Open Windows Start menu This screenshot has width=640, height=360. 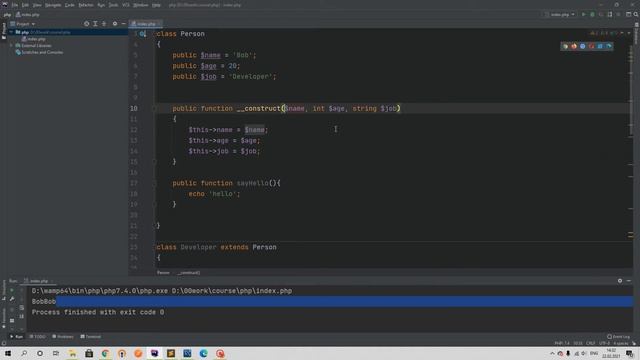8,353
